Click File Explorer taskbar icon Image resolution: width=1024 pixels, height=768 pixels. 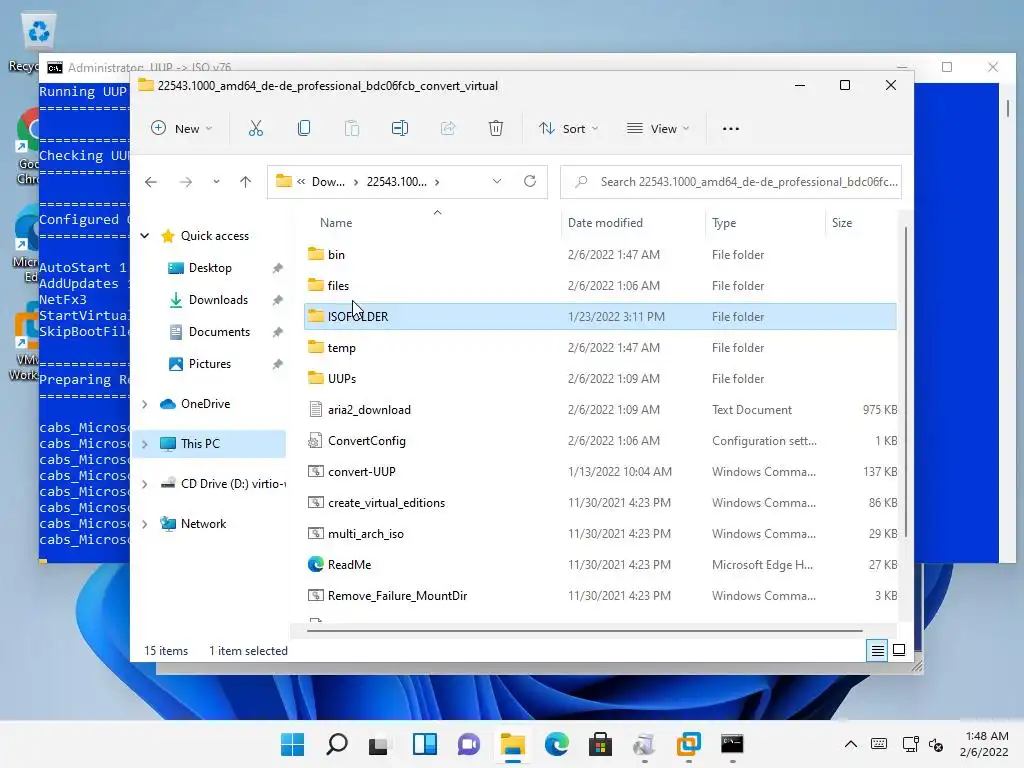point(513,744)
